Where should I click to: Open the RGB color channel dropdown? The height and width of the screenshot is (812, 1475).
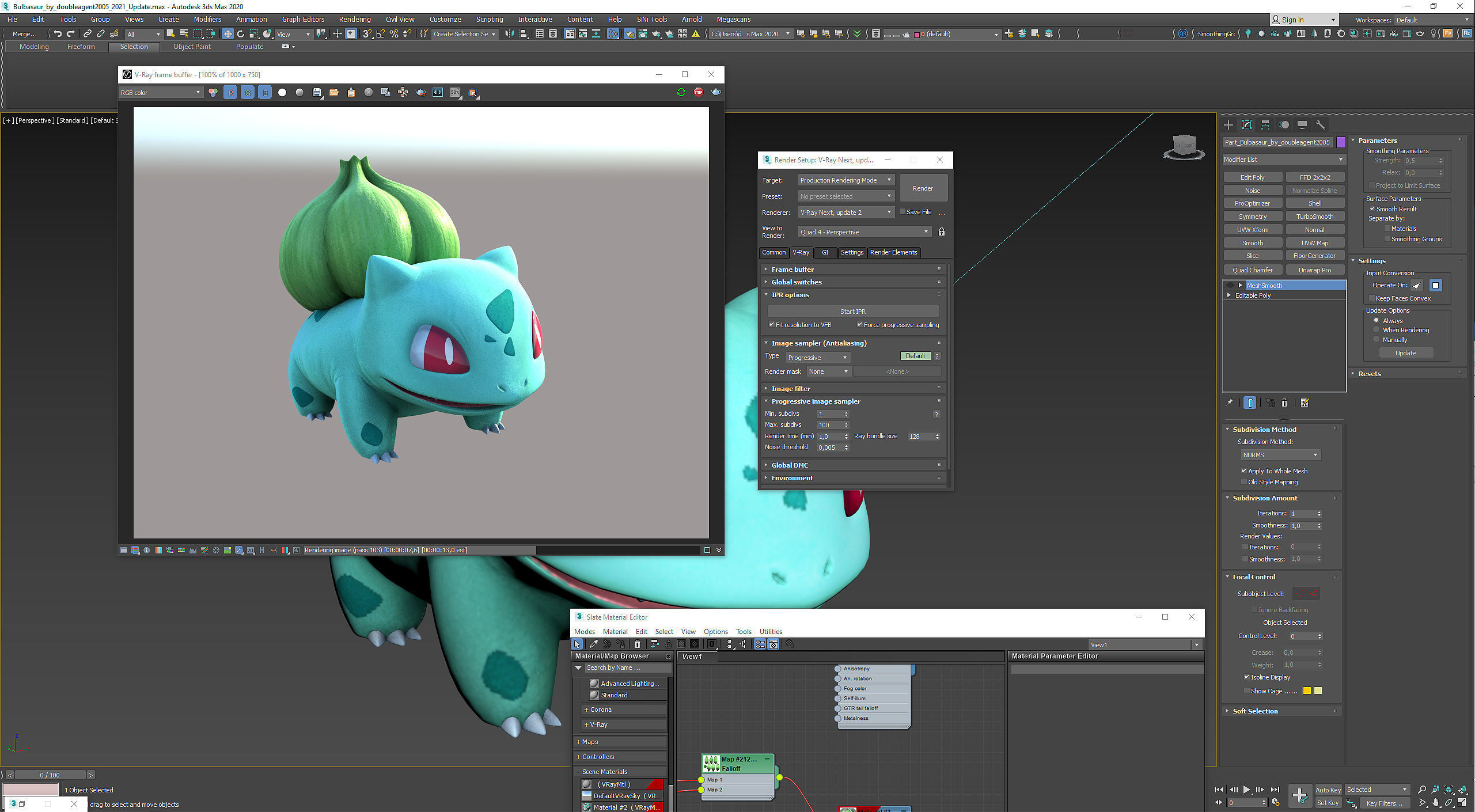coord(161,93)
